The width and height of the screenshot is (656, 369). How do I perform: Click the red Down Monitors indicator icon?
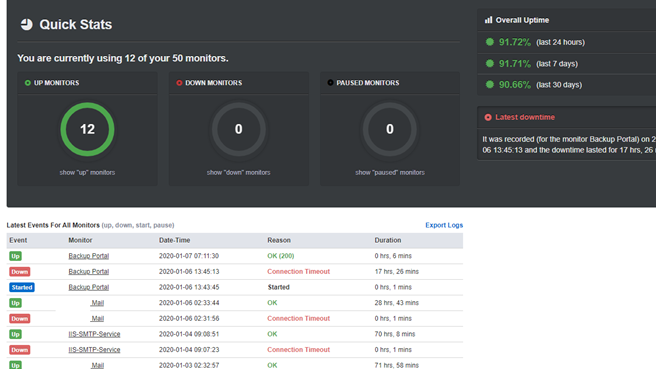pyautogui.click(x=179, y=83)
